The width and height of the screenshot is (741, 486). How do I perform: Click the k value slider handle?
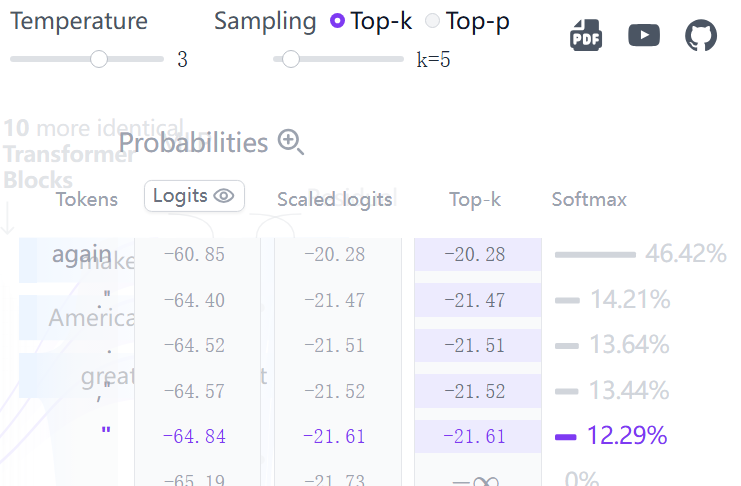[291, 59]
